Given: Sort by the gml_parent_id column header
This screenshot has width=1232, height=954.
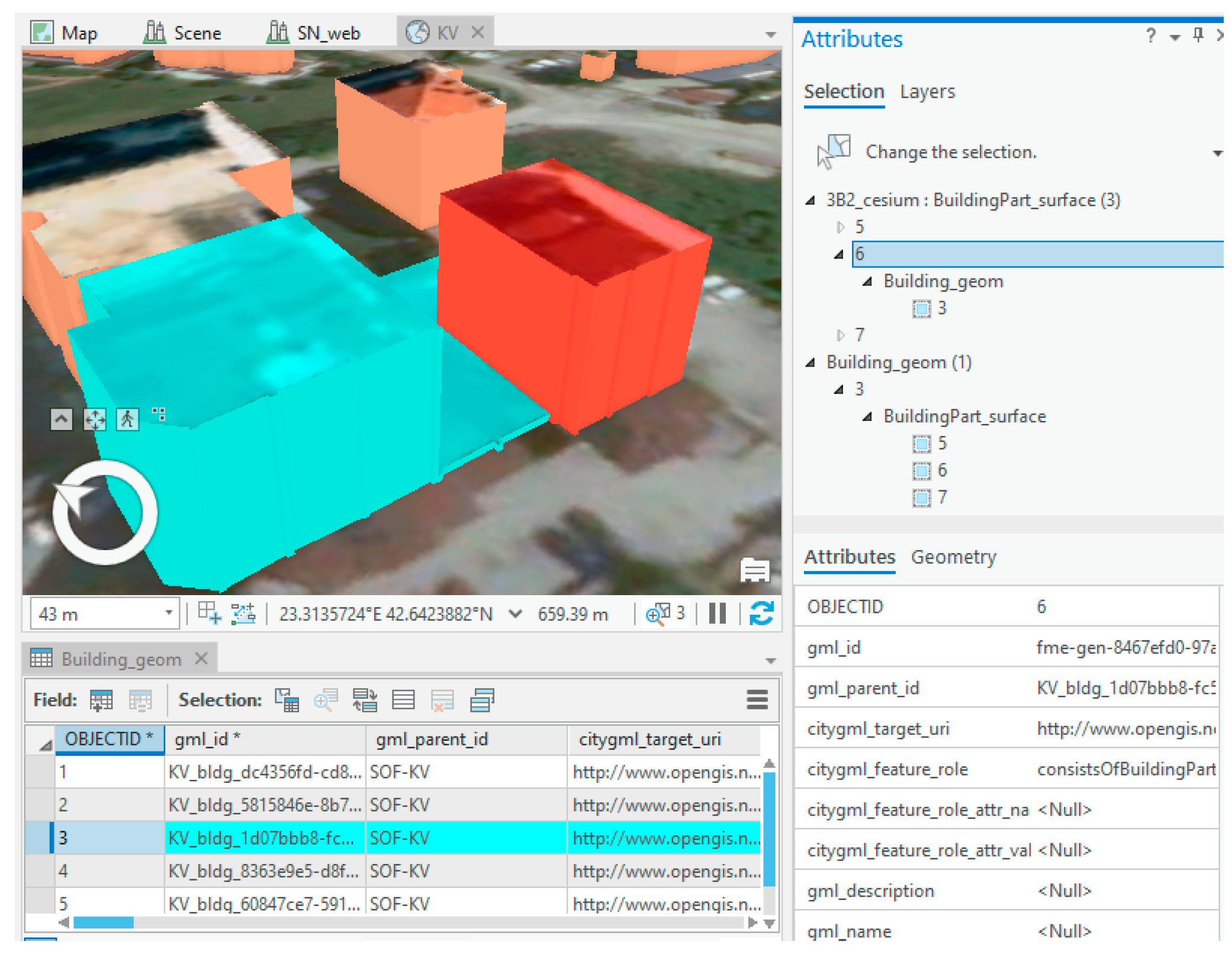Looking at the screenshot, I should 432,739.
